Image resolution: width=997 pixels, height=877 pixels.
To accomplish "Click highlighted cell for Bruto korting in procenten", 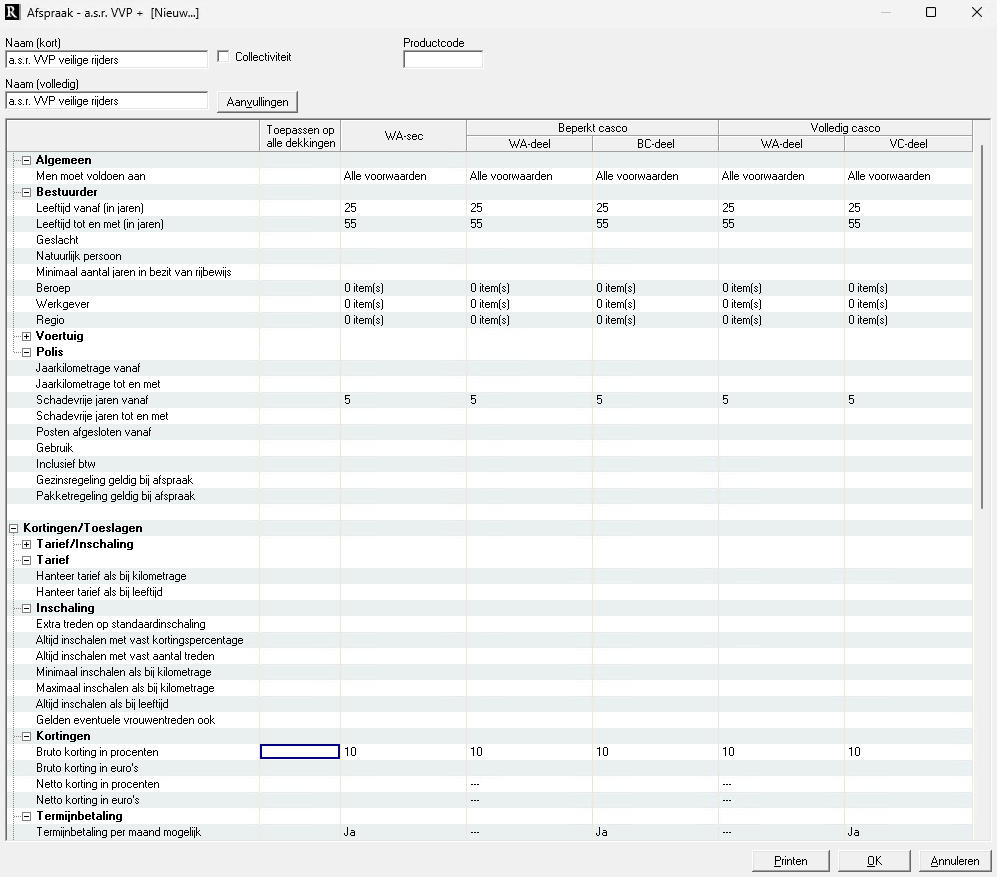I will point(299,752).
